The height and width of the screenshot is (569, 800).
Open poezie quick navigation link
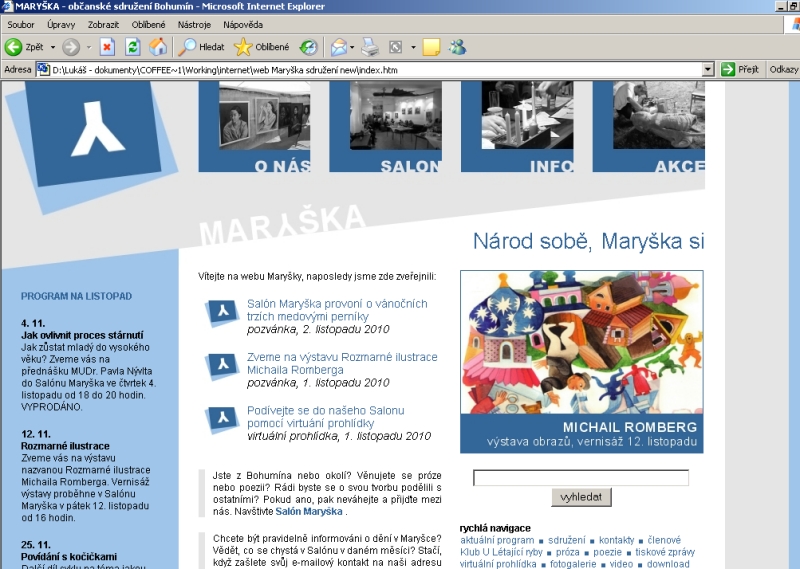pos(607,552)
